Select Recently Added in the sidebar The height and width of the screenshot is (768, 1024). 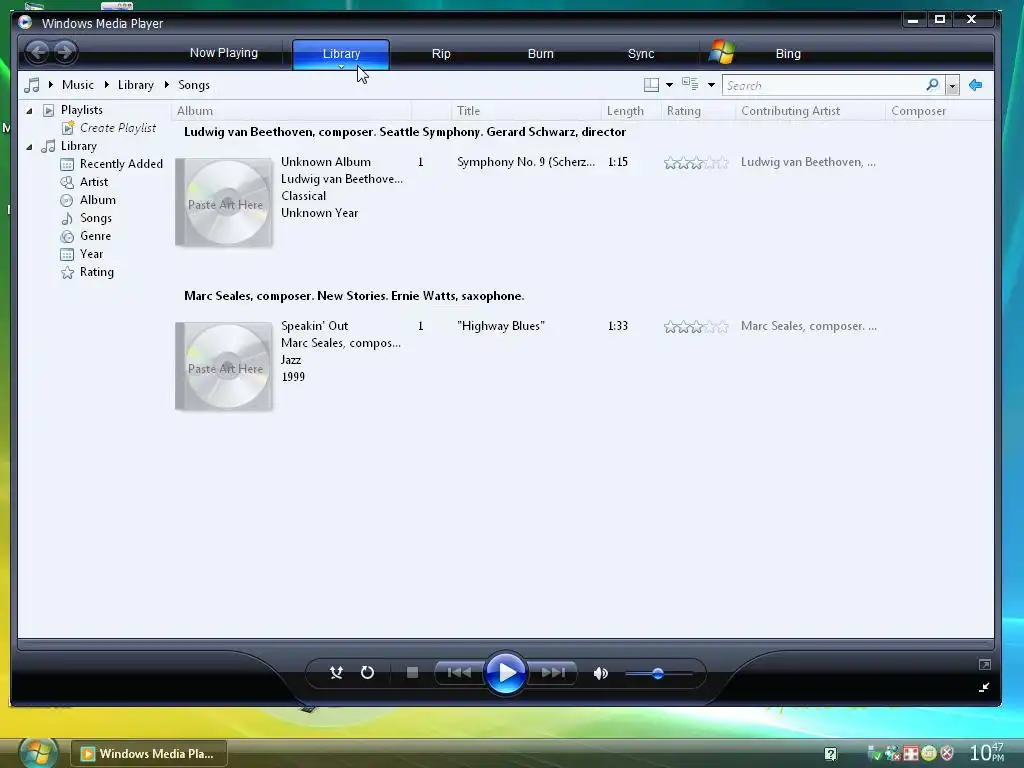click(121, 164)
